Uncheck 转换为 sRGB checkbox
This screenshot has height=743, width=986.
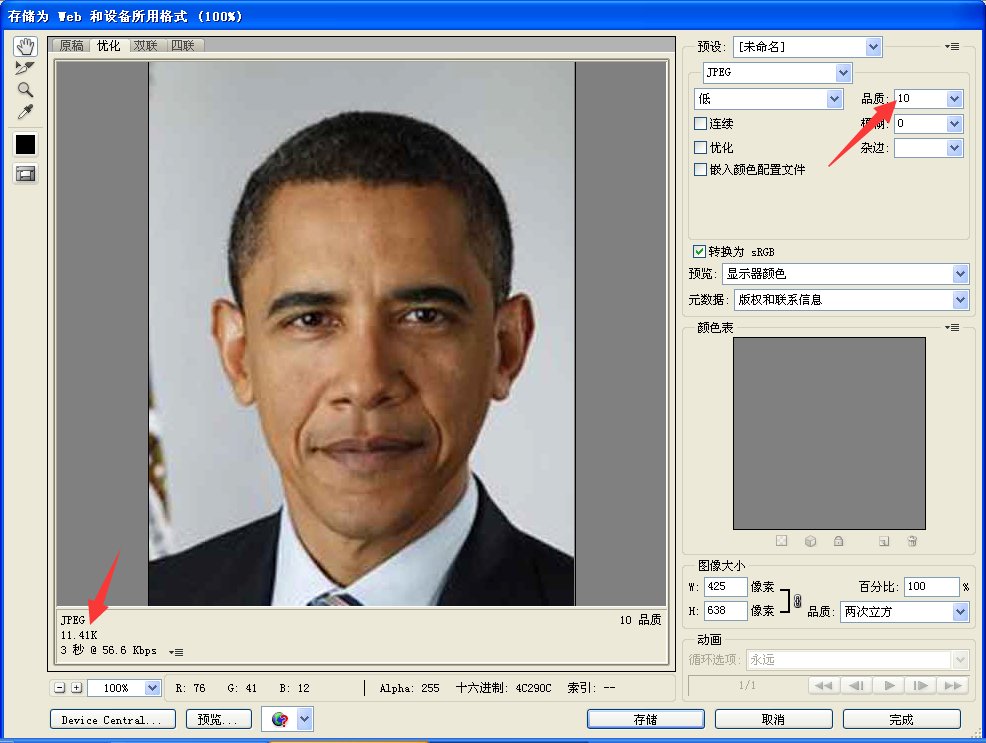coord(700,251)
